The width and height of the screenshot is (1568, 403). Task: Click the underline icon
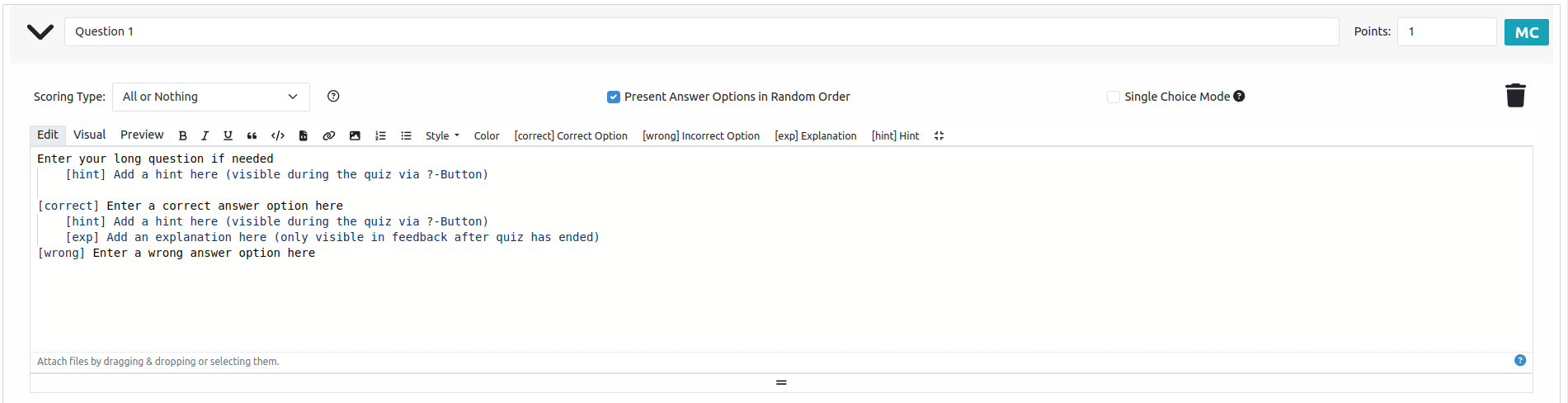point(228,136)
